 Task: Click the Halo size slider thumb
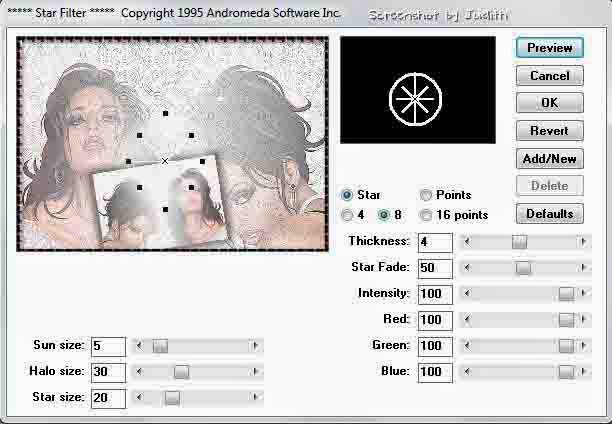(x=181, y=372)
